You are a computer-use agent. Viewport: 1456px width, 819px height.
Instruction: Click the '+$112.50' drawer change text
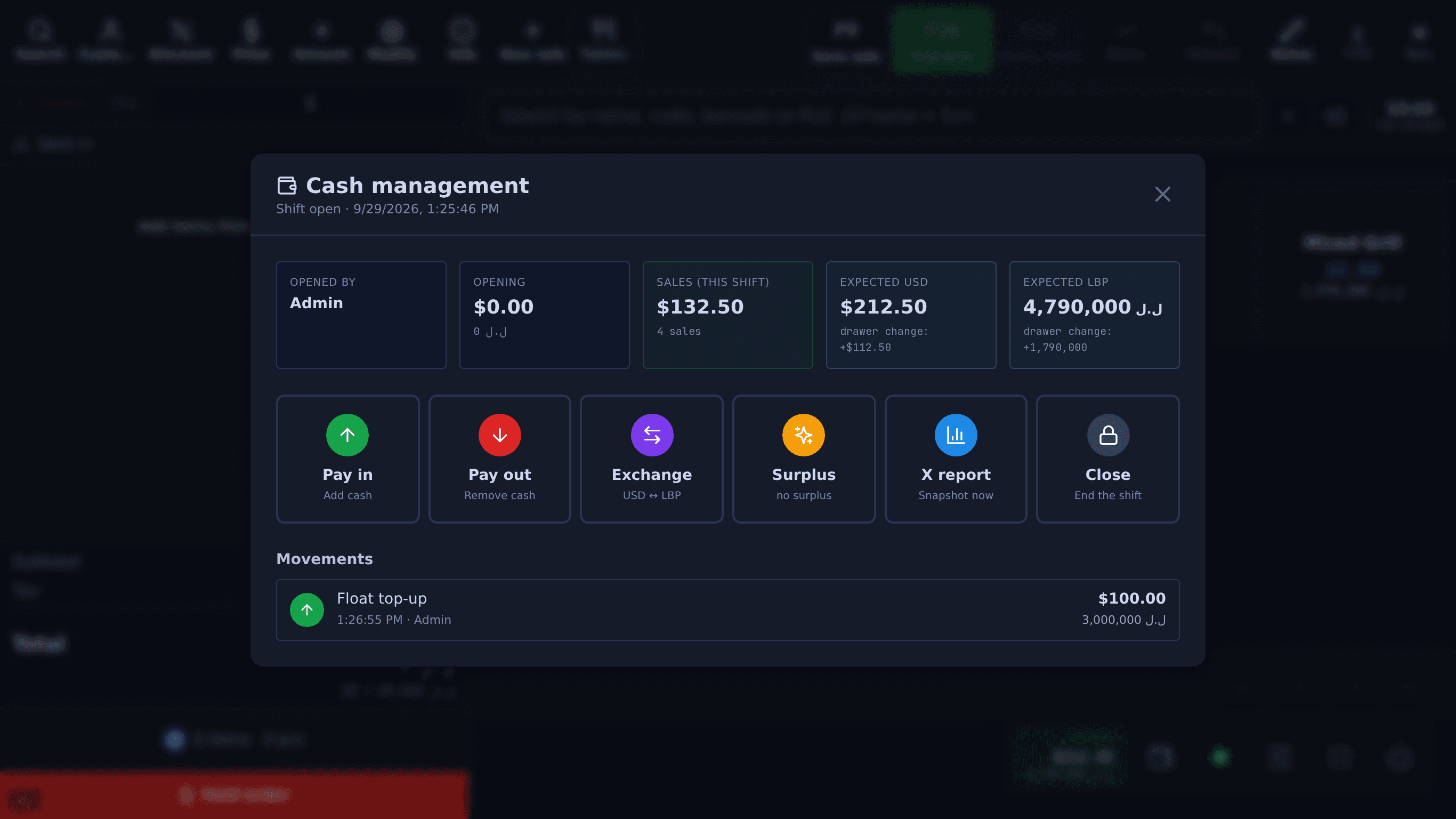(865, 347)
